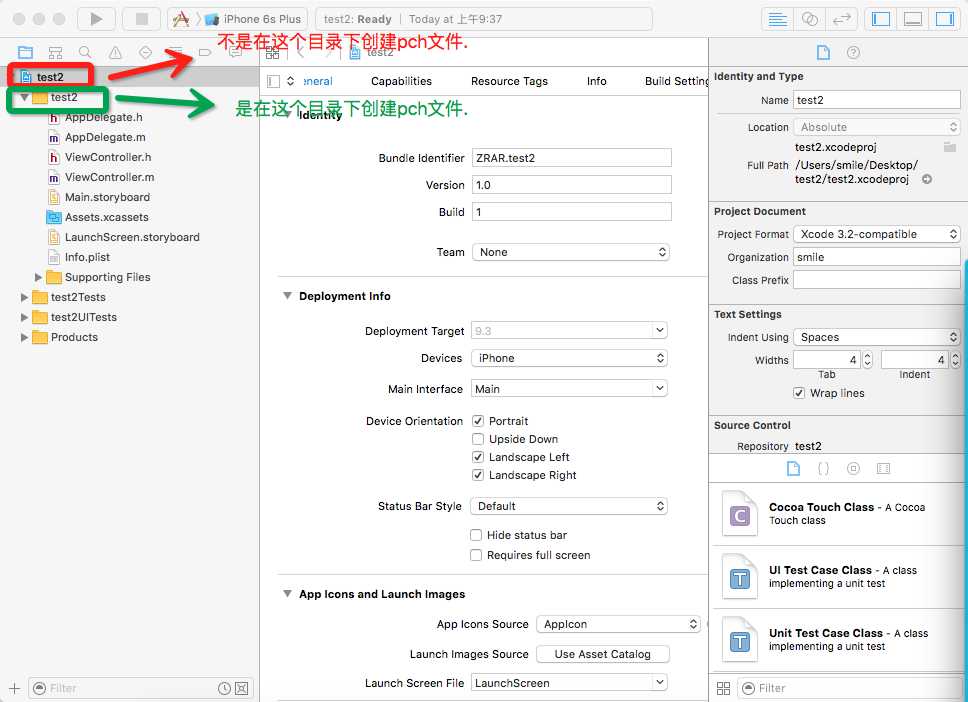Reveal full path in Finder arrow
968x702 pixels.
[927, 179]
